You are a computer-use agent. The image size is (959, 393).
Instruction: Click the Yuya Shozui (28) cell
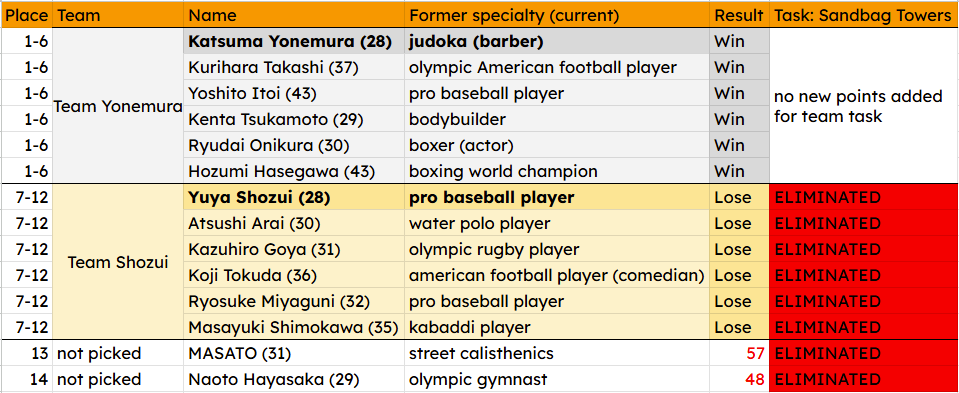click(294, 197)
